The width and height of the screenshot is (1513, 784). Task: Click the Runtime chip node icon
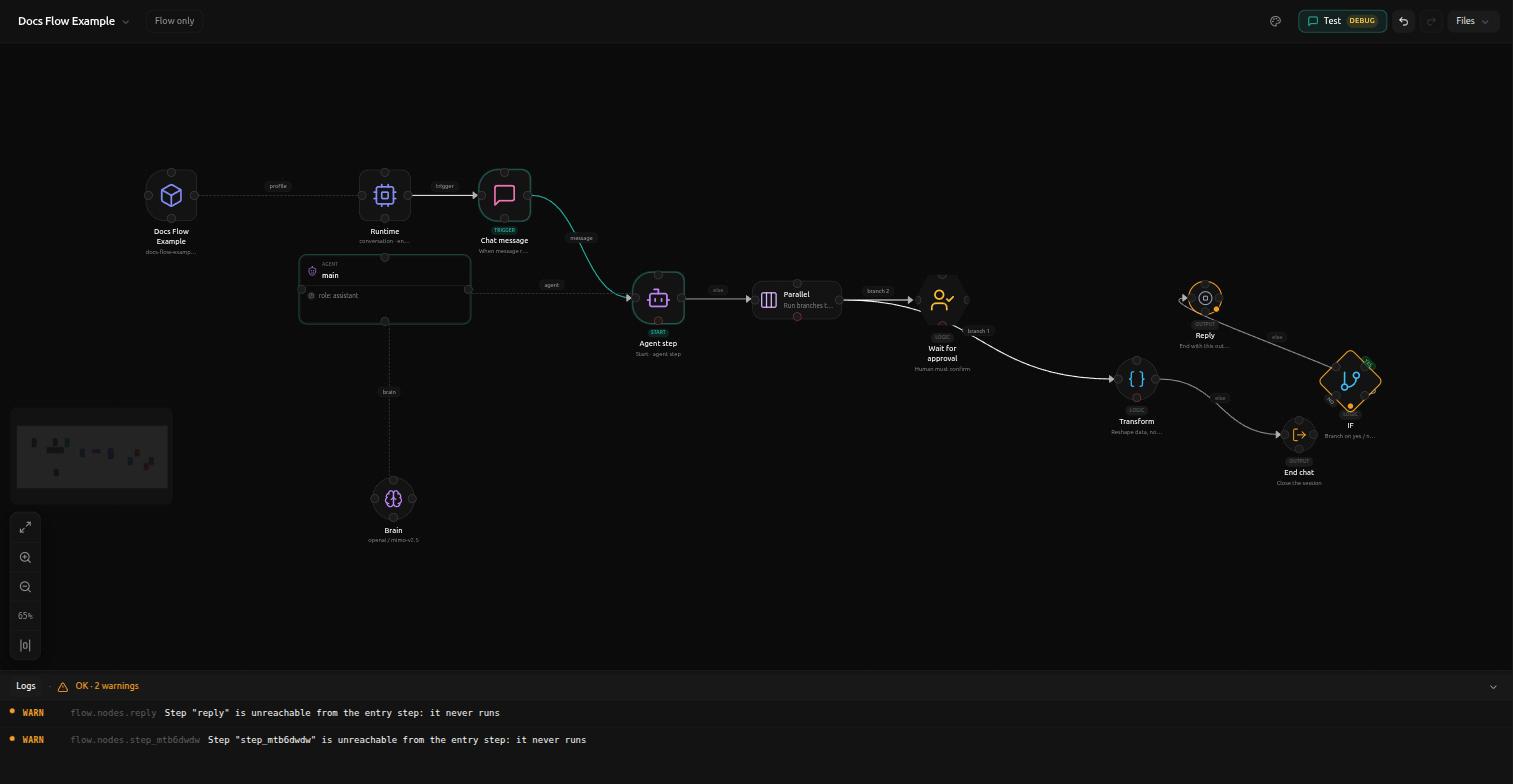point(385,195)
